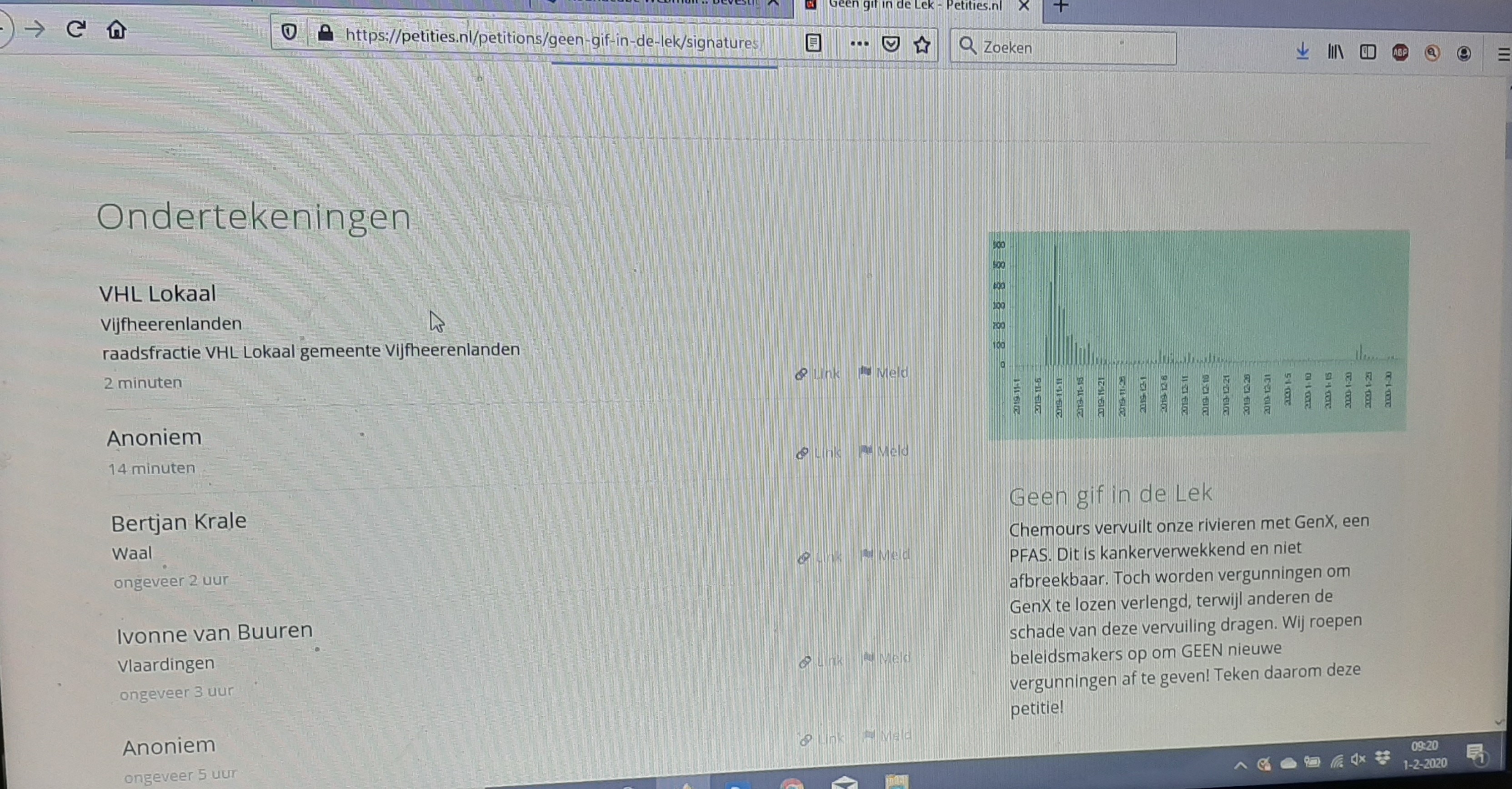The height and width of the screenshot is (789, 1512).
Task: Click the 14 minuten timestamp
Action: (x=151, y=468)
